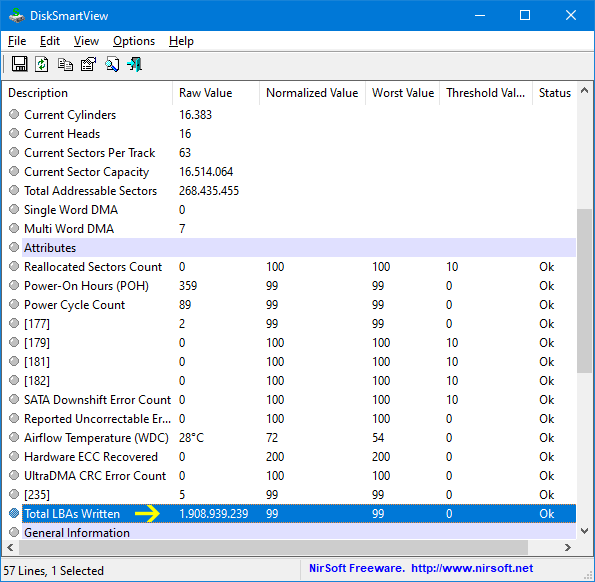
Task: Click the '57 Lines, 1 Selected' status text
Action: pos(54,570)
